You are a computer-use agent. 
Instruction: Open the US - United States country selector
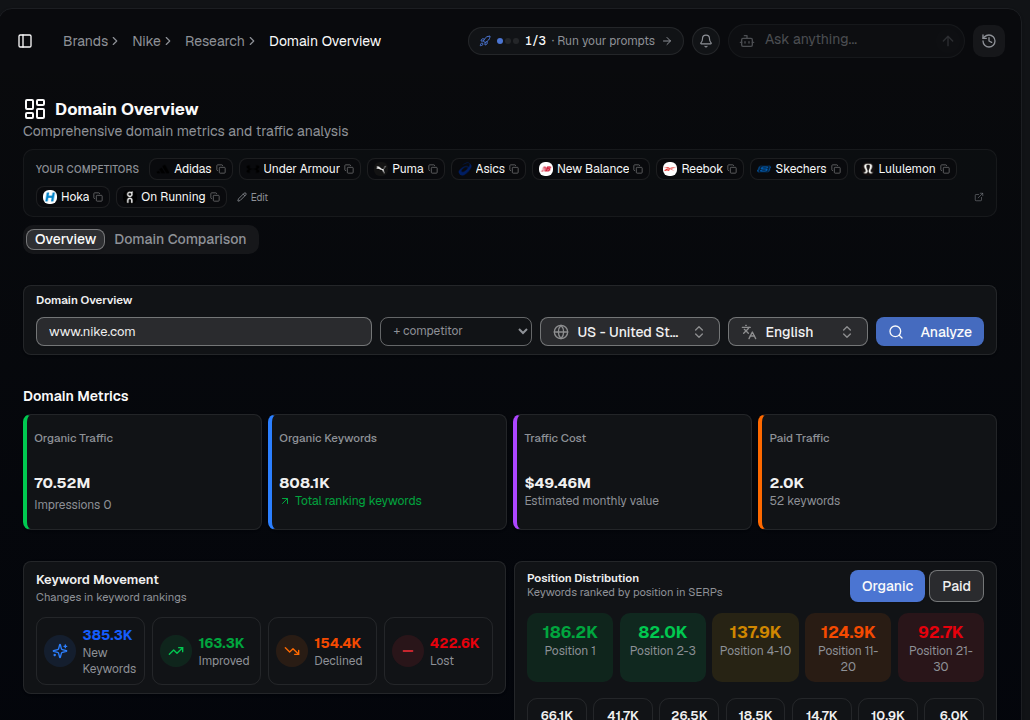tap(629, 332)
